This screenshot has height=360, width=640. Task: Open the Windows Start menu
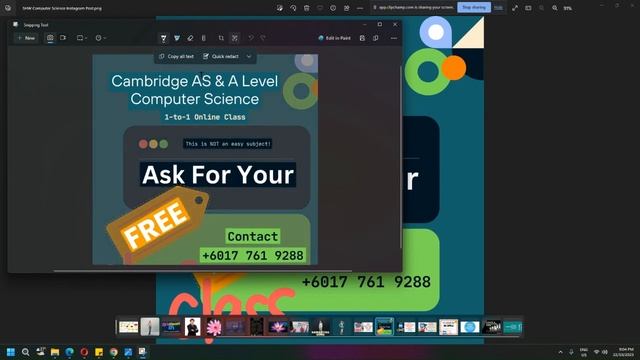tap(11, 352)
